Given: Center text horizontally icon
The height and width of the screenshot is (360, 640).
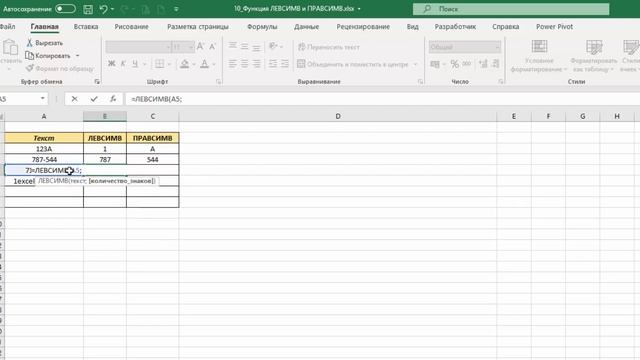Looking at the screenshot, I should coord(244,64).
